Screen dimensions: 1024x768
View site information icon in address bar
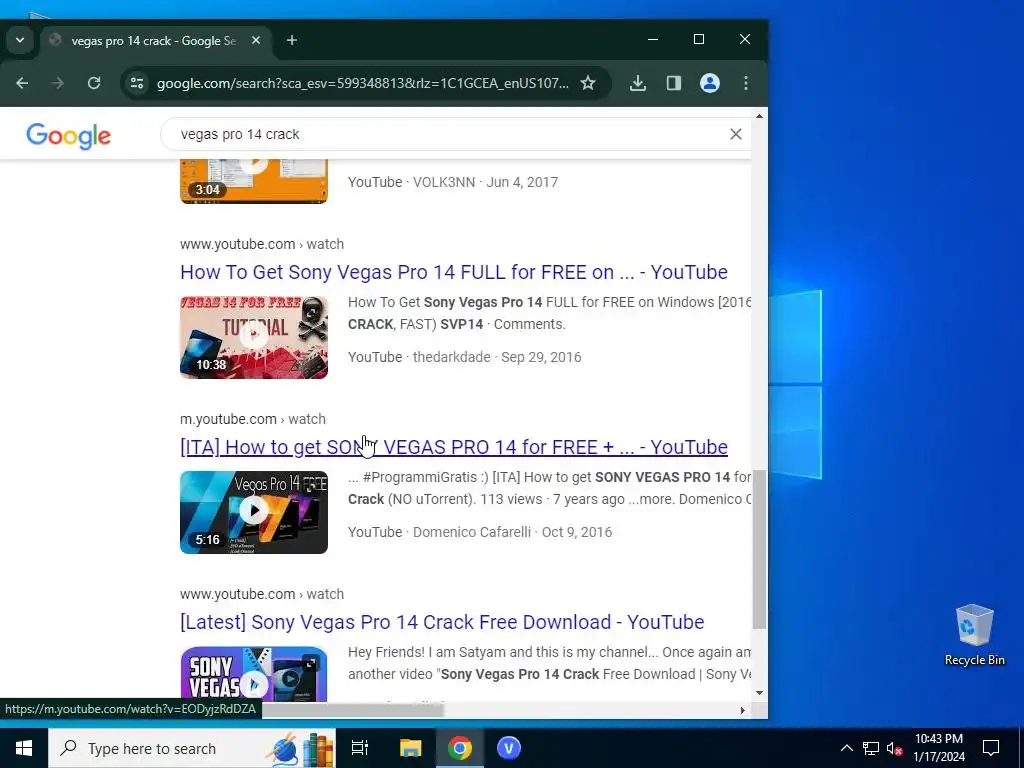pos(136,83)
